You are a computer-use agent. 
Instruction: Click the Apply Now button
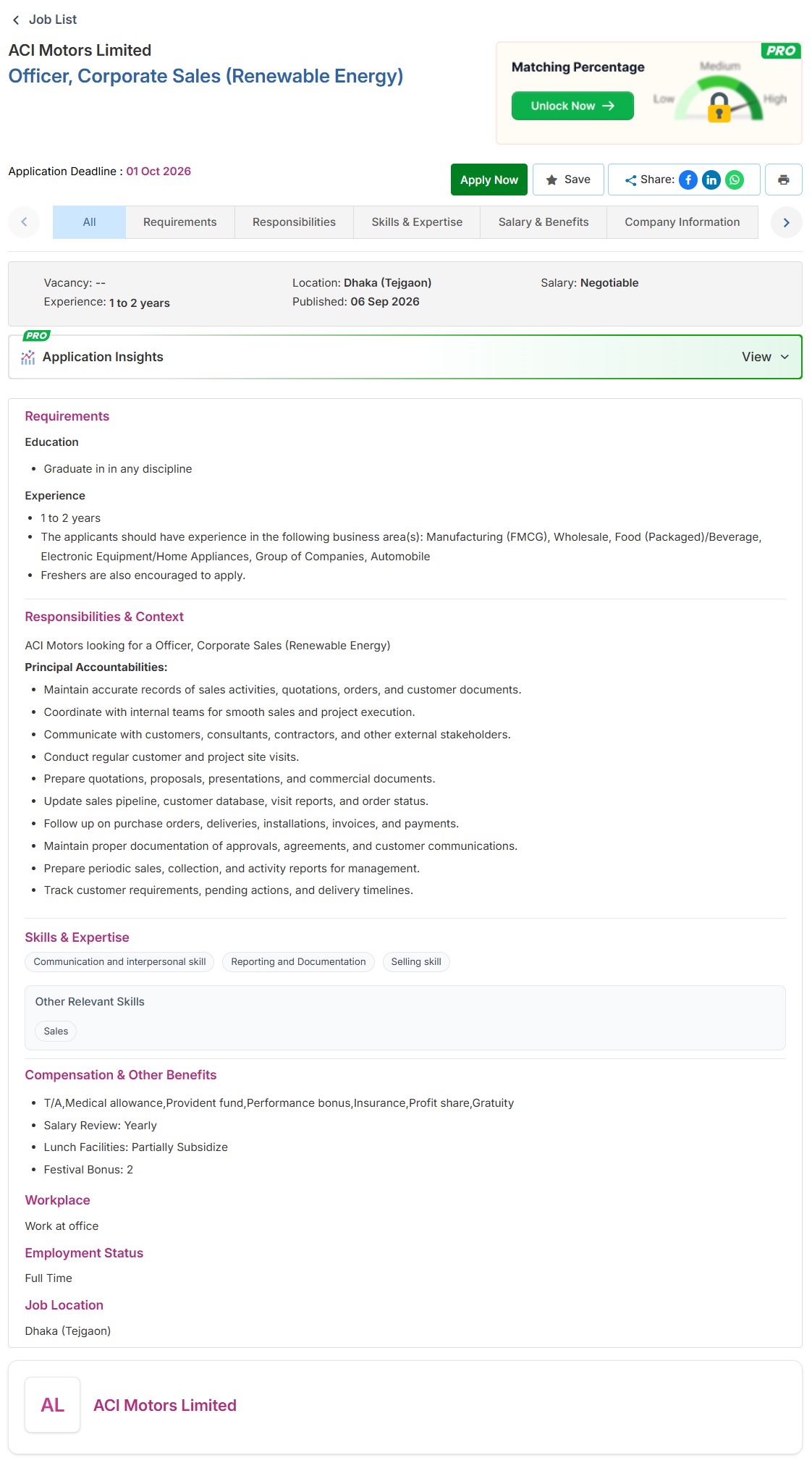point(489,180)
